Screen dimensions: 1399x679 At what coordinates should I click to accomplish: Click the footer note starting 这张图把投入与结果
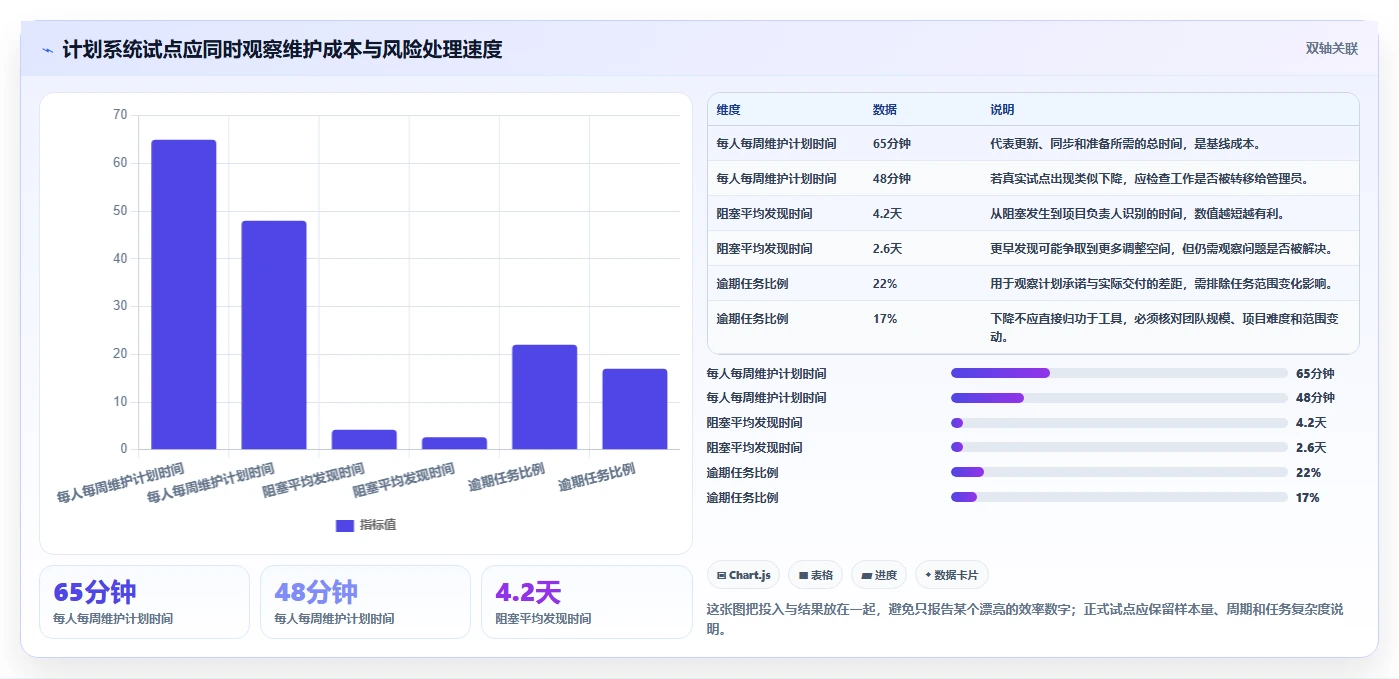1025,620
